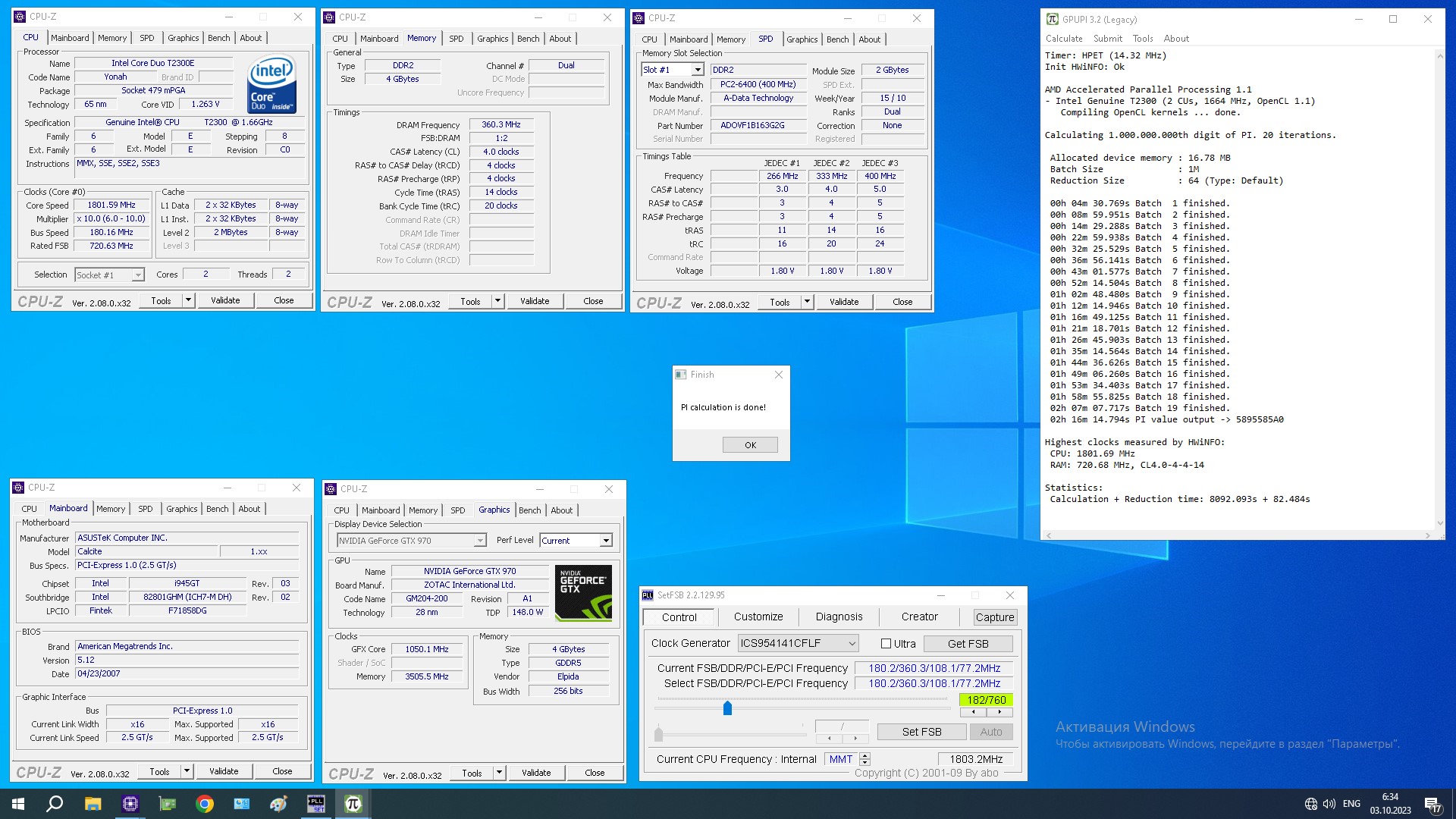
Task: Click the Set FSB button
Action: (921, 732)
